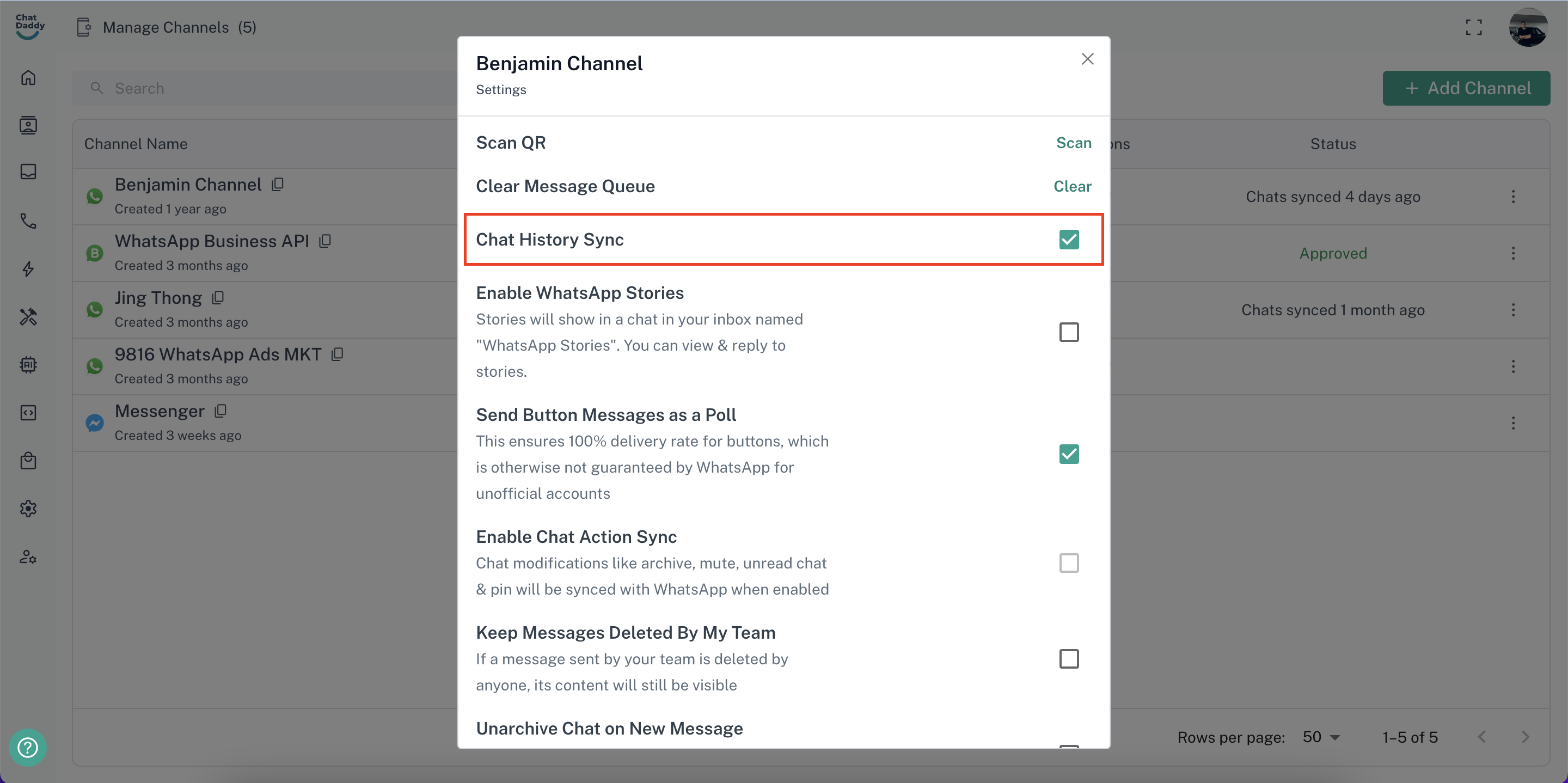Open the Calls phone icon
Viewport: 1568px width, 783px height.
(x=28, y=221)
